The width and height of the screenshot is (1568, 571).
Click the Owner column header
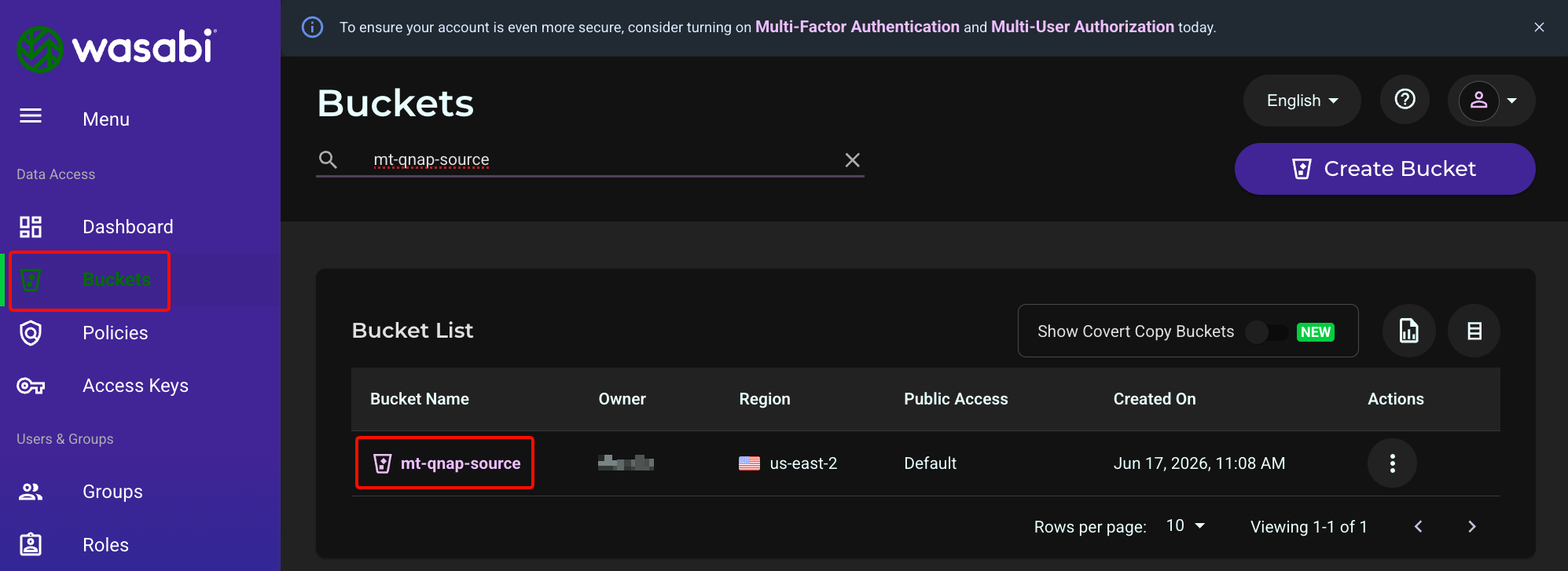pyautogui.click(x=622, y=399)
